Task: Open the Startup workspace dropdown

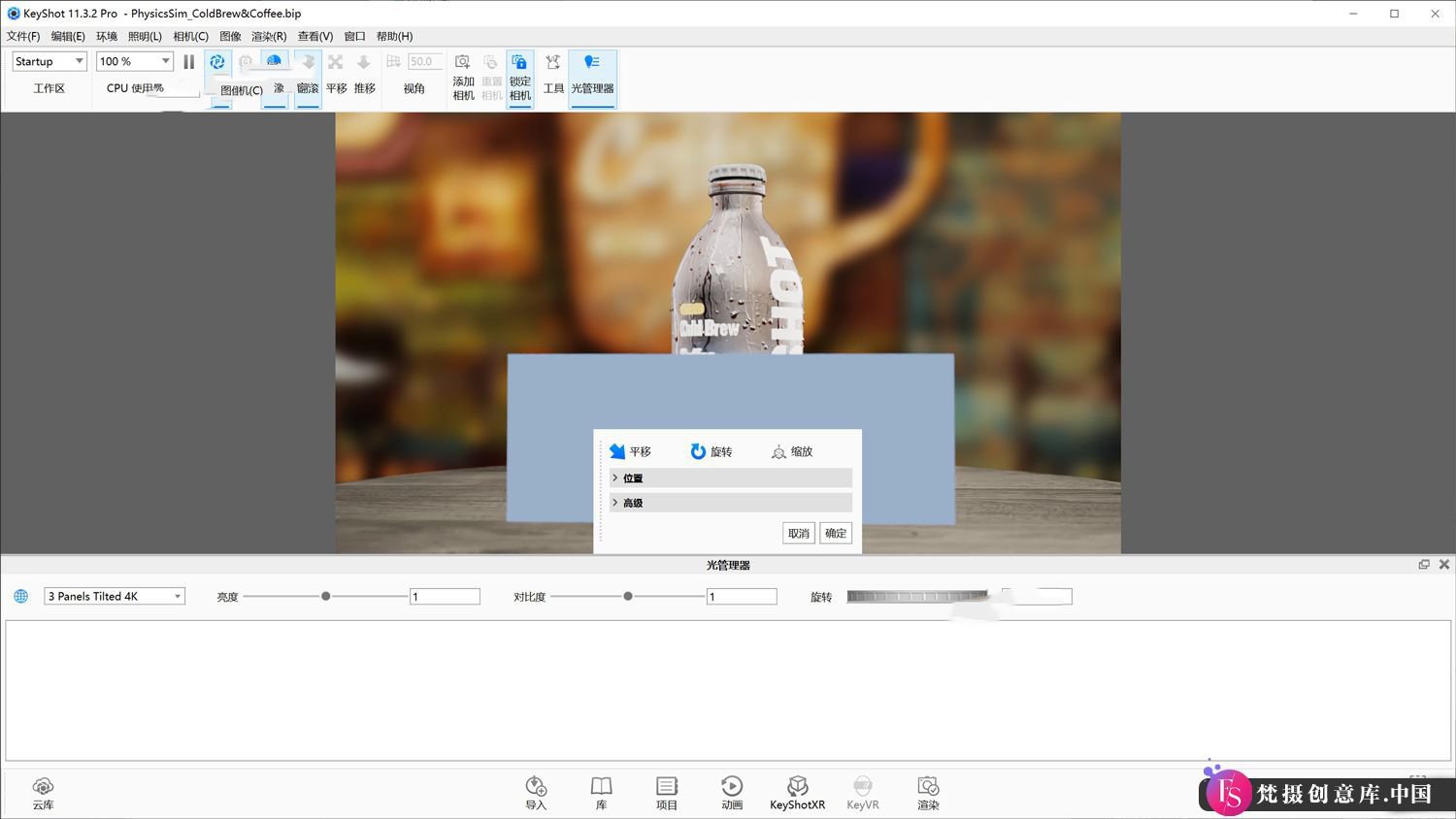Action: 50,61
